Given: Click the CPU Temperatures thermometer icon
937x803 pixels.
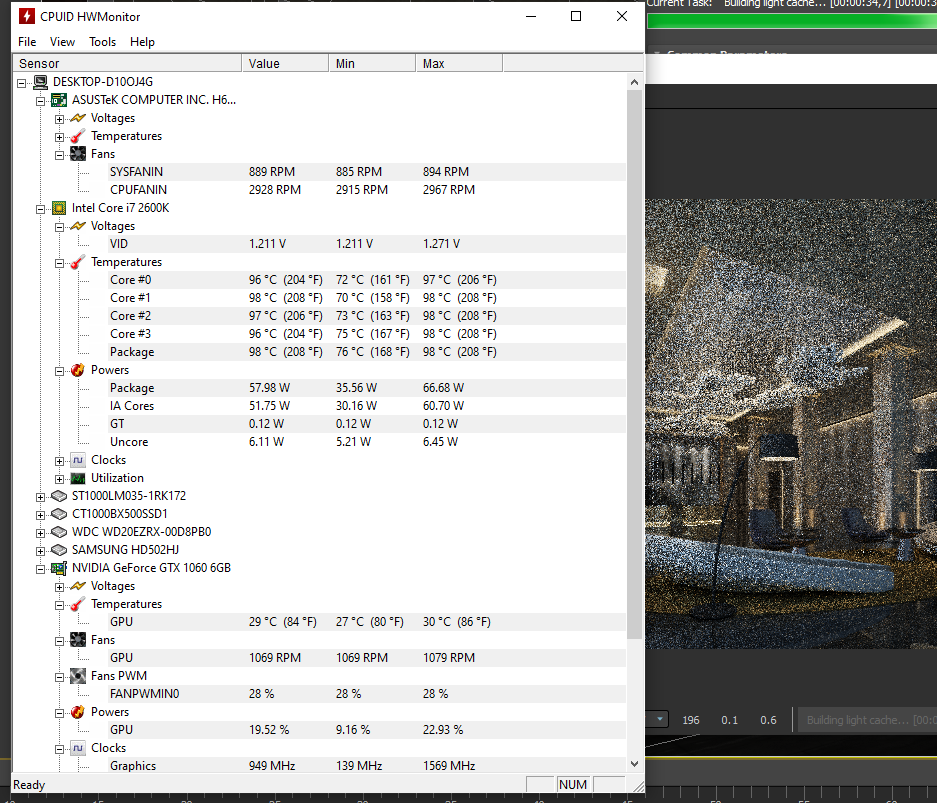Looking at the screenshot, I should click(78, 262).
